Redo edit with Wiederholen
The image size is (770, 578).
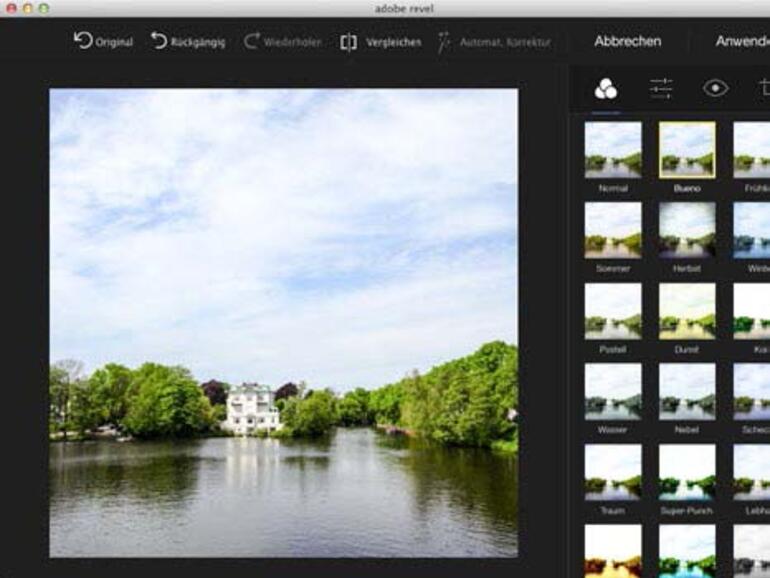[283, 42]
